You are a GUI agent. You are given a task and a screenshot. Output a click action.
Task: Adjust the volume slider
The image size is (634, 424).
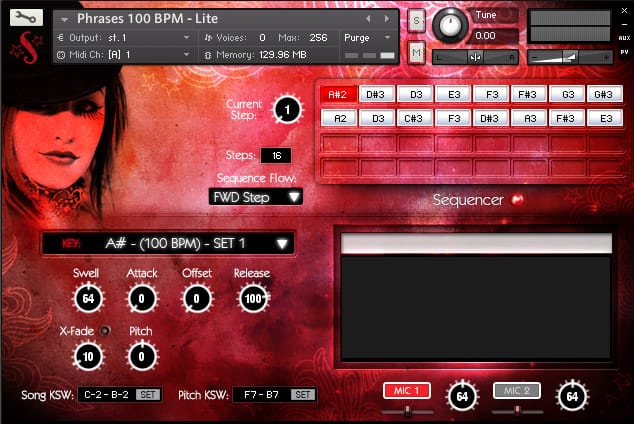[570, 58]
